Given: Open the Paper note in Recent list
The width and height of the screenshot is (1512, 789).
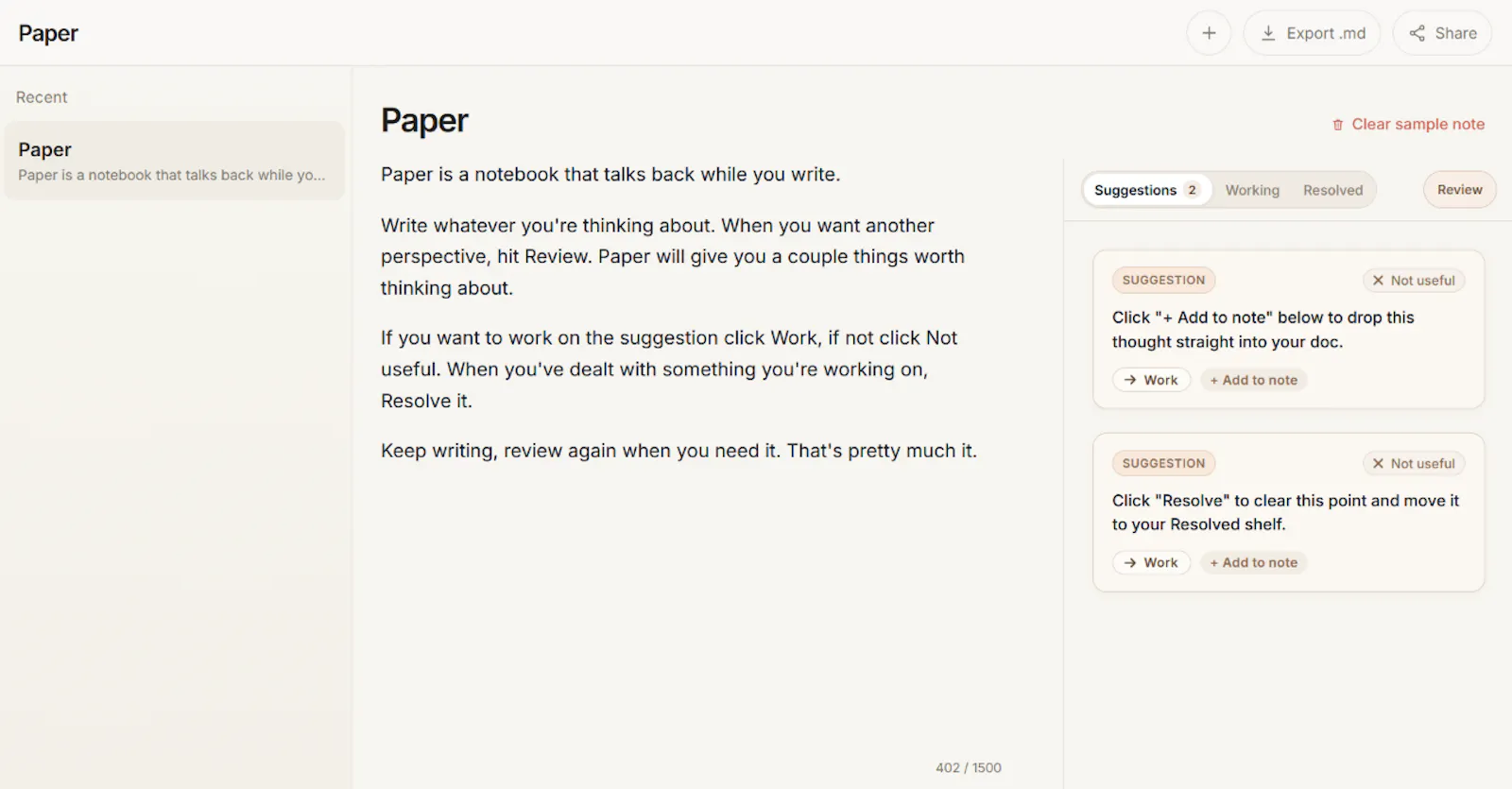Looking at the screenshot, I should pos(174,161).
